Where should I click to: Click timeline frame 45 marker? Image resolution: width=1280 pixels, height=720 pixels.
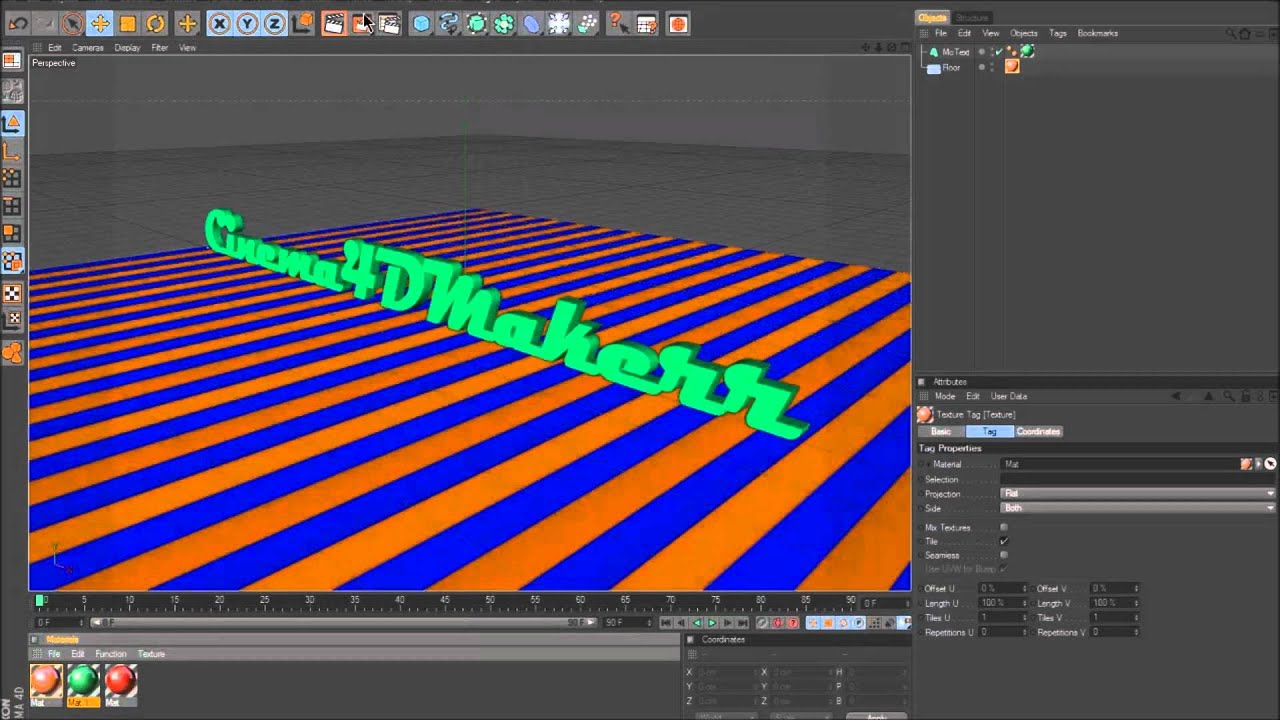[445, 600]
